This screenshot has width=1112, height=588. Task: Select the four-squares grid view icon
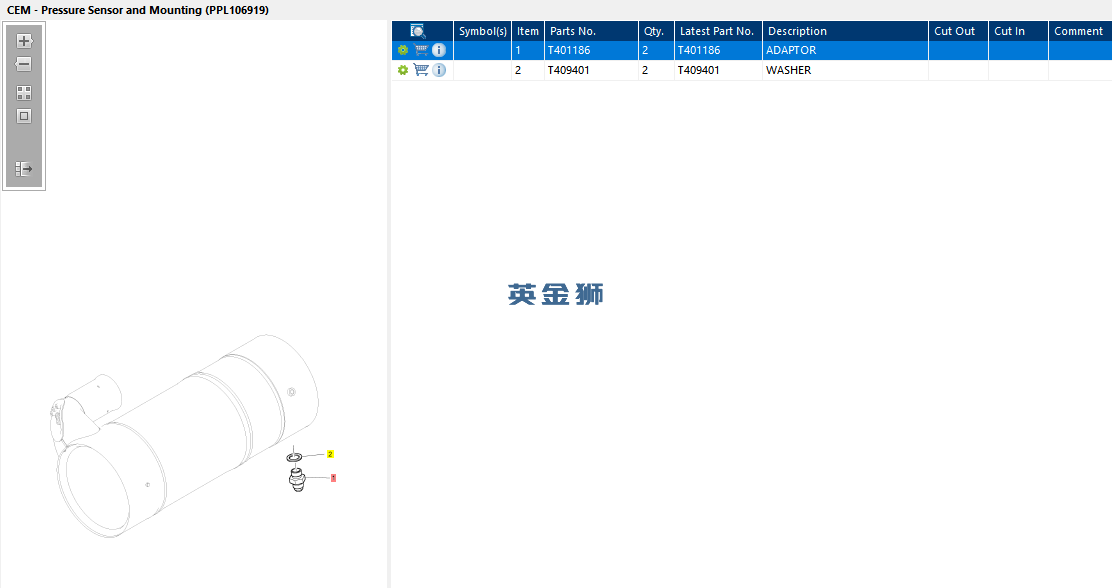click(x=24, y=93)
